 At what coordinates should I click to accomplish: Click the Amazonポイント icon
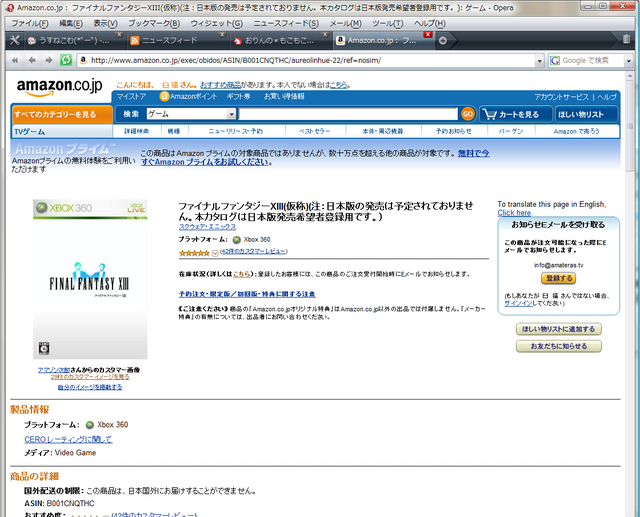coord(164,97)
